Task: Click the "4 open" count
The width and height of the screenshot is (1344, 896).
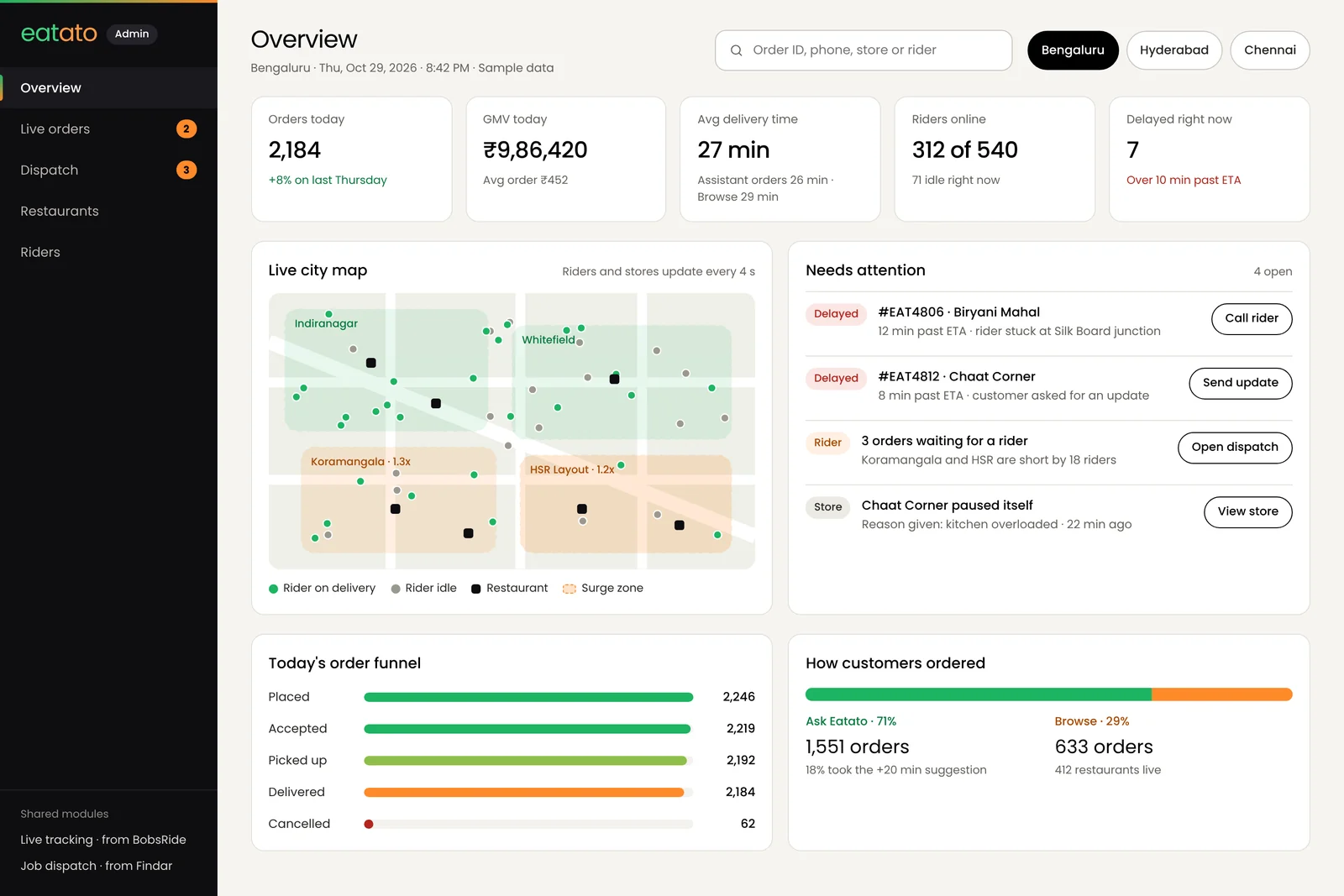Action: click(1273, 272)
